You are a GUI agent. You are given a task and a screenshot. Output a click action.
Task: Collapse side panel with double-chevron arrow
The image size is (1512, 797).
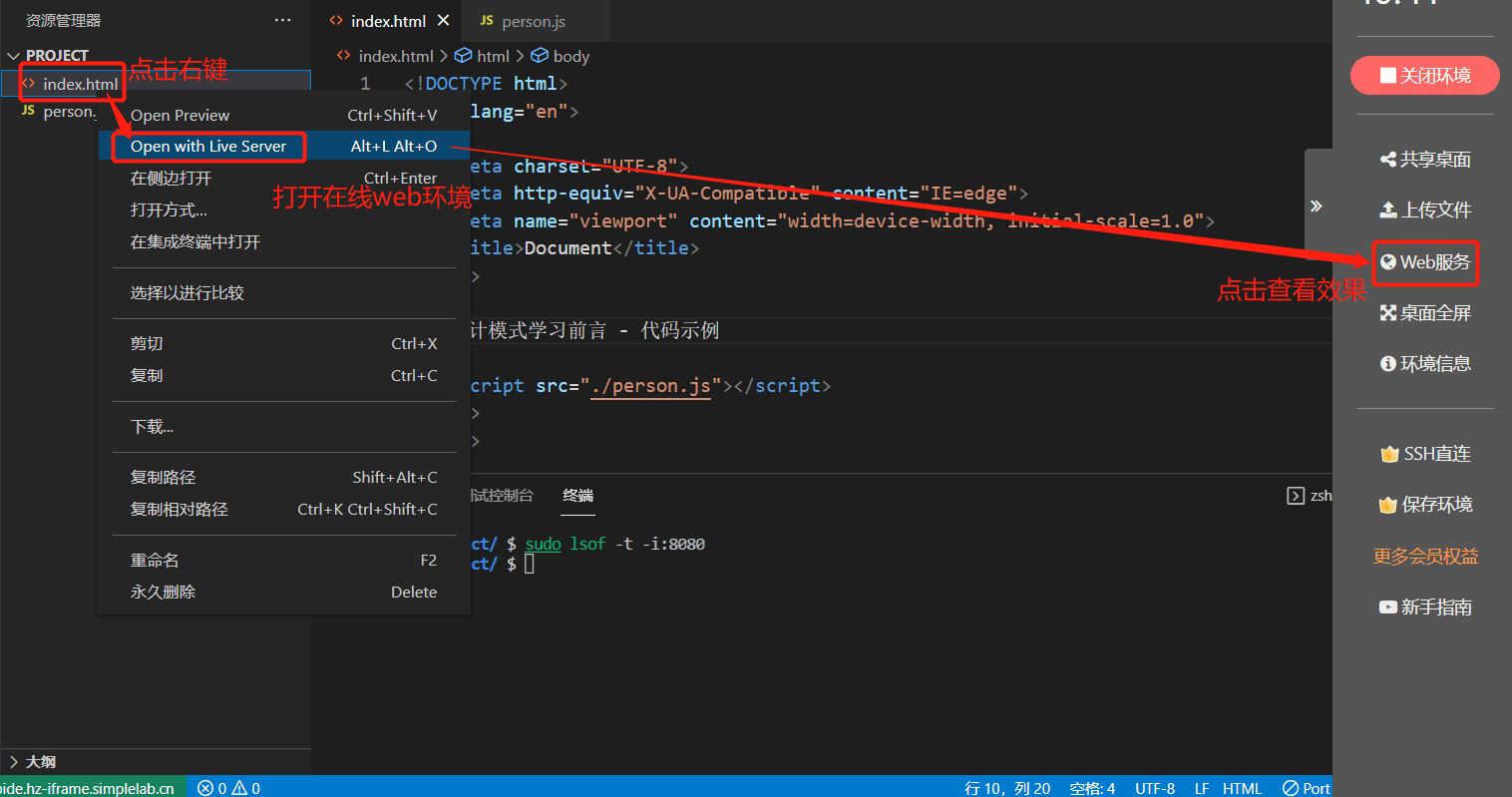(1317, 206)
